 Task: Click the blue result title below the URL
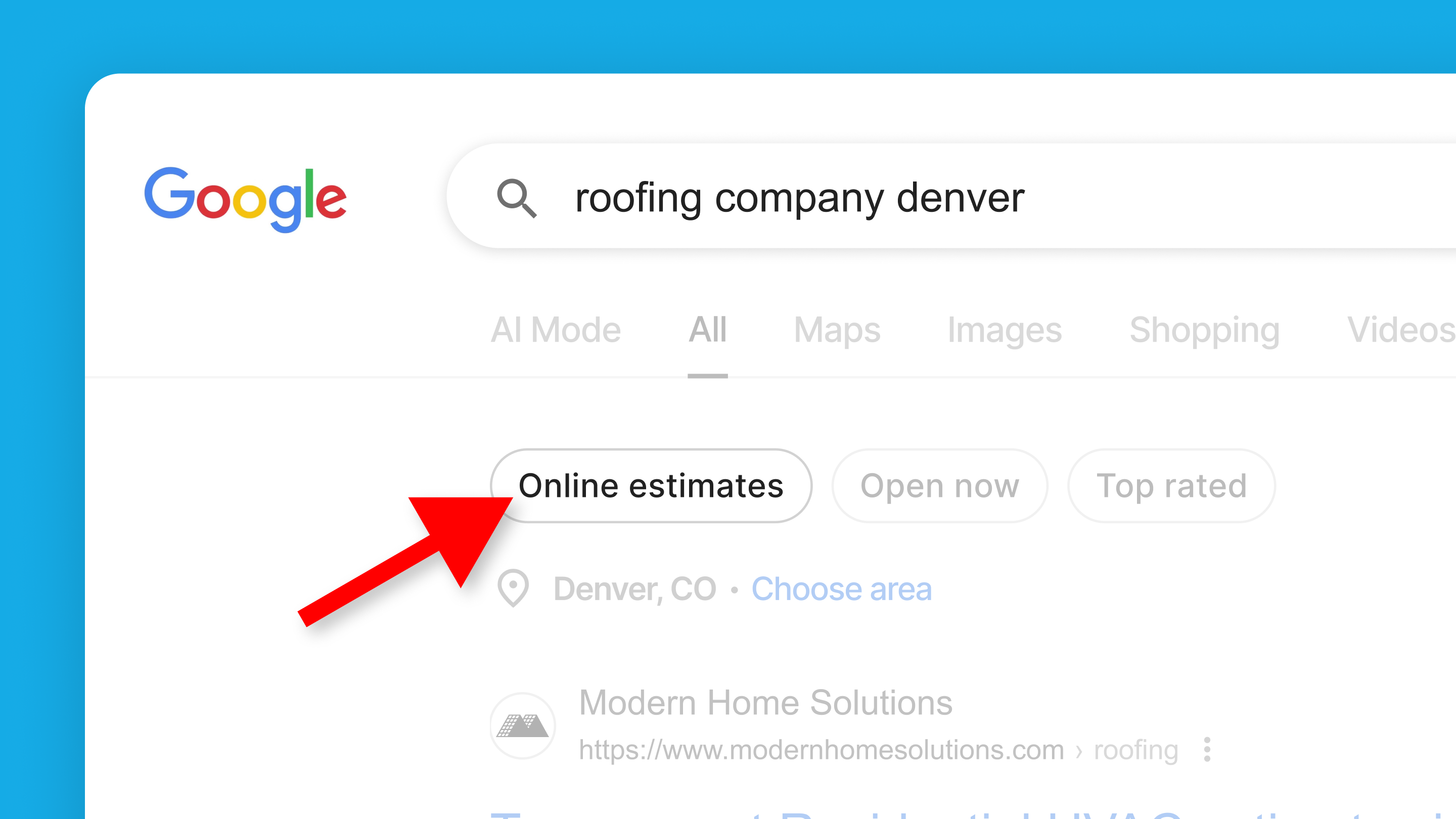click(x=973, y=814)
